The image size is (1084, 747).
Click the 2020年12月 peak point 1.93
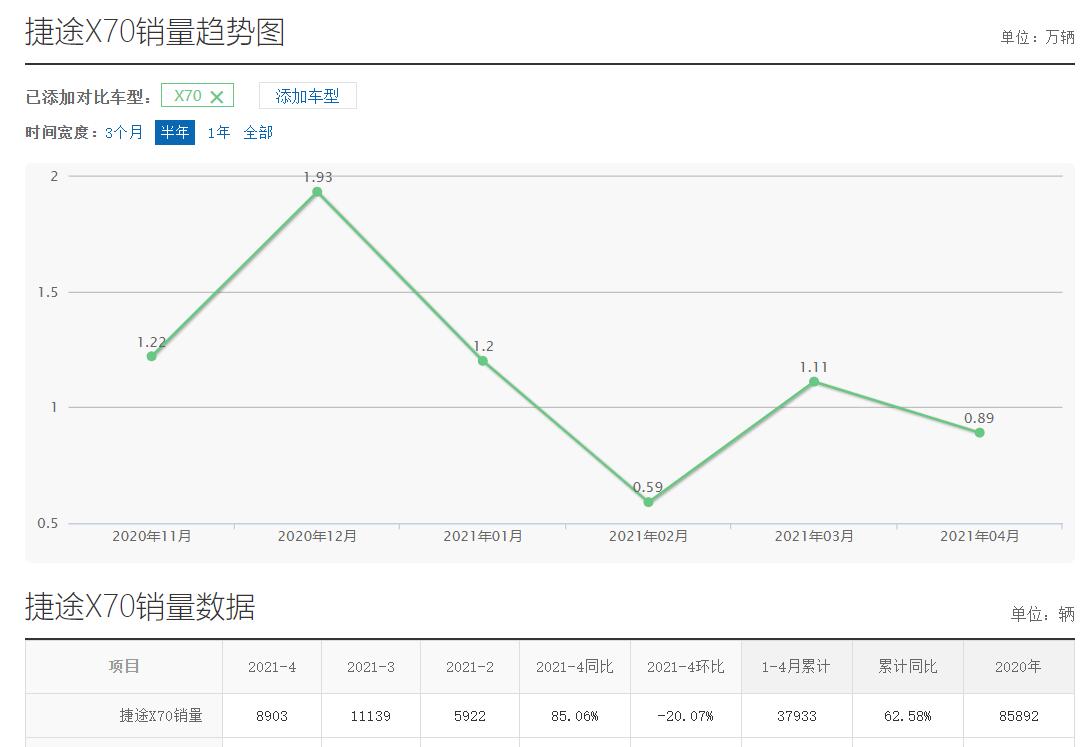click(x=317, y=192)
